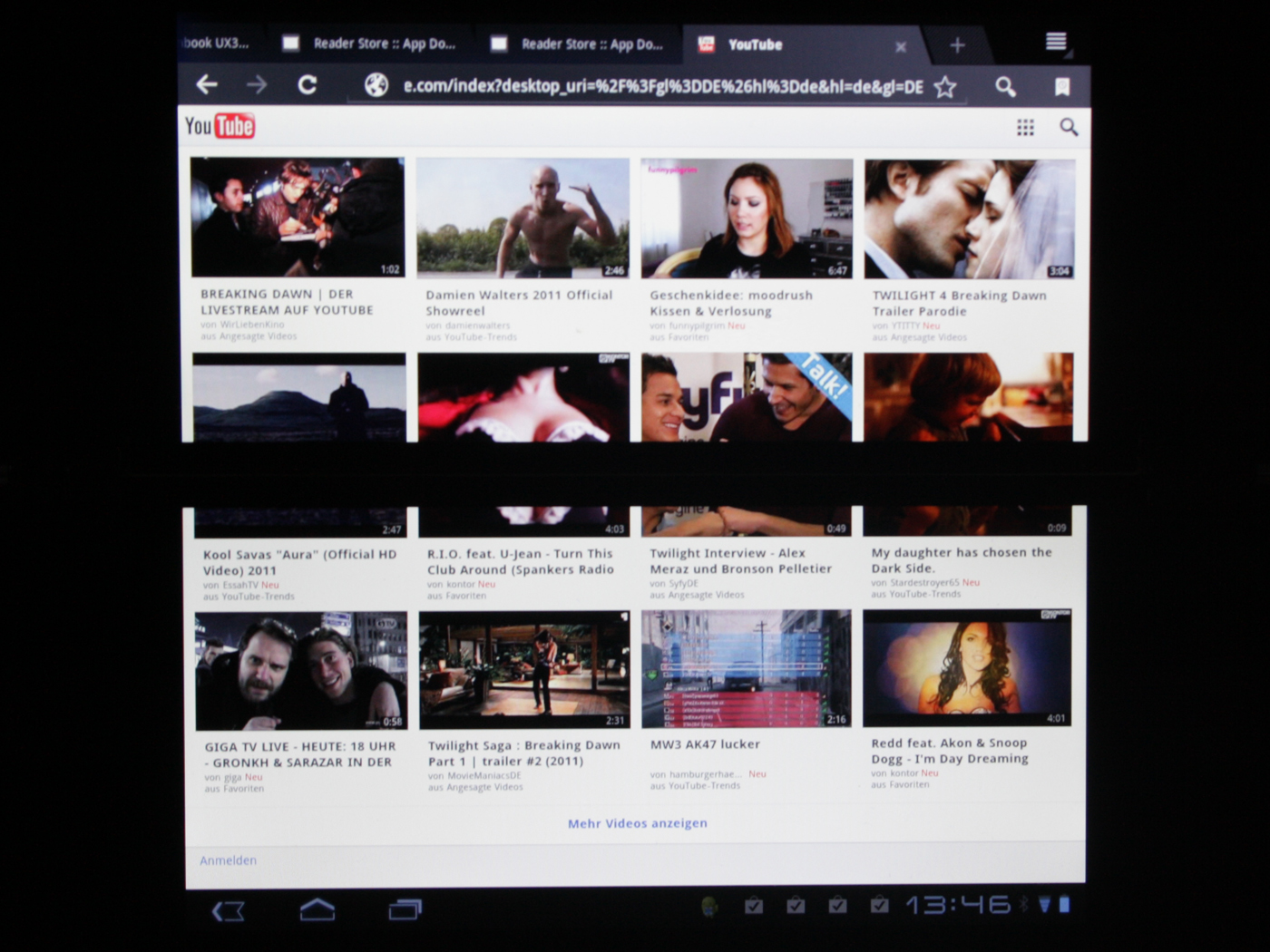Open the MW3 AK47 lucker thumbnail
Viewport: 1270px width, 952px height.
coord(747,669)
